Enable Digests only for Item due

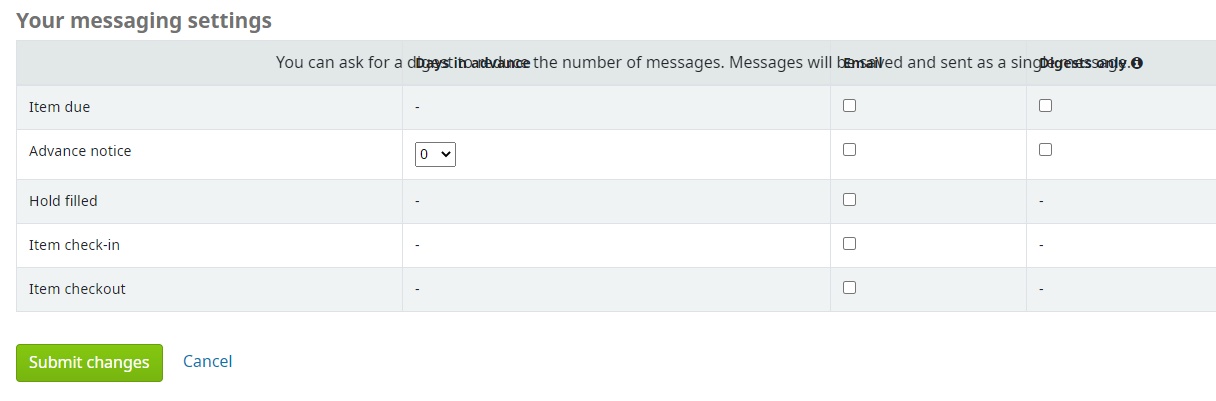pos(1045,105)
